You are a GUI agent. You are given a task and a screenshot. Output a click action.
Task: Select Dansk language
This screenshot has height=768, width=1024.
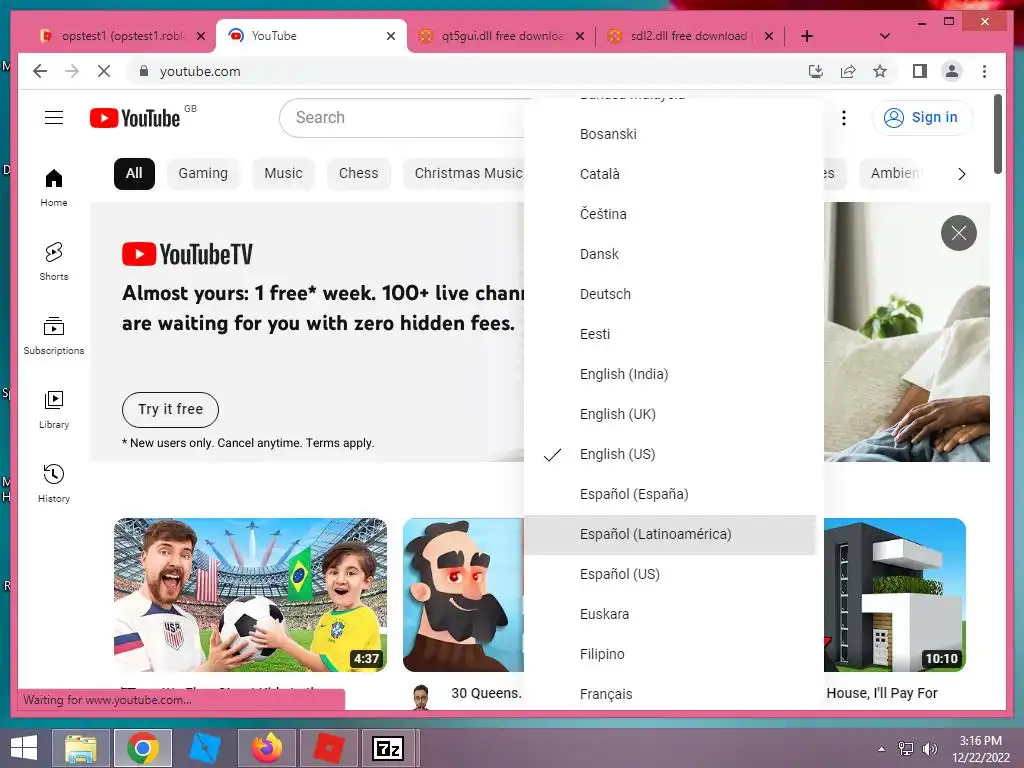[670, 254]
